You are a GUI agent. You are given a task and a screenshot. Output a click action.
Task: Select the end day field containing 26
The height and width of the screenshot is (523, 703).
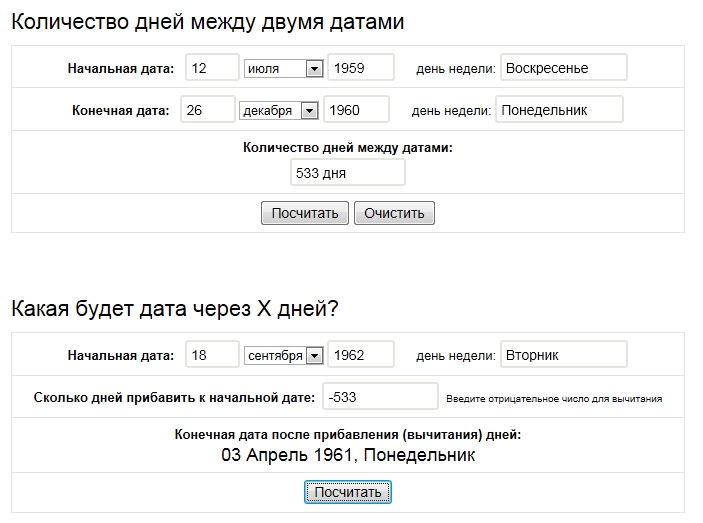point(207,110)
